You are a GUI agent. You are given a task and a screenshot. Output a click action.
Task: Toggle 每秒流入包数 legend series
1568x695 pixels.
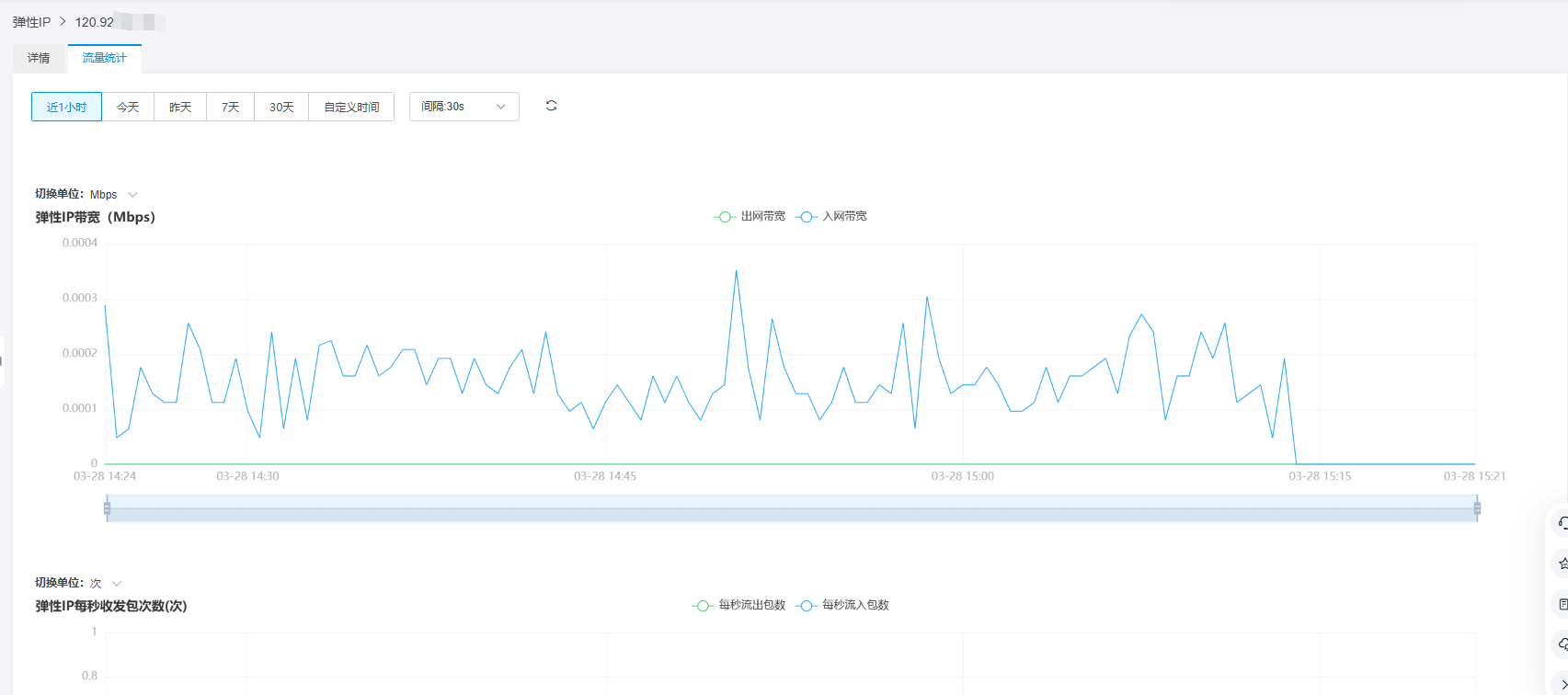pos(843,606)
